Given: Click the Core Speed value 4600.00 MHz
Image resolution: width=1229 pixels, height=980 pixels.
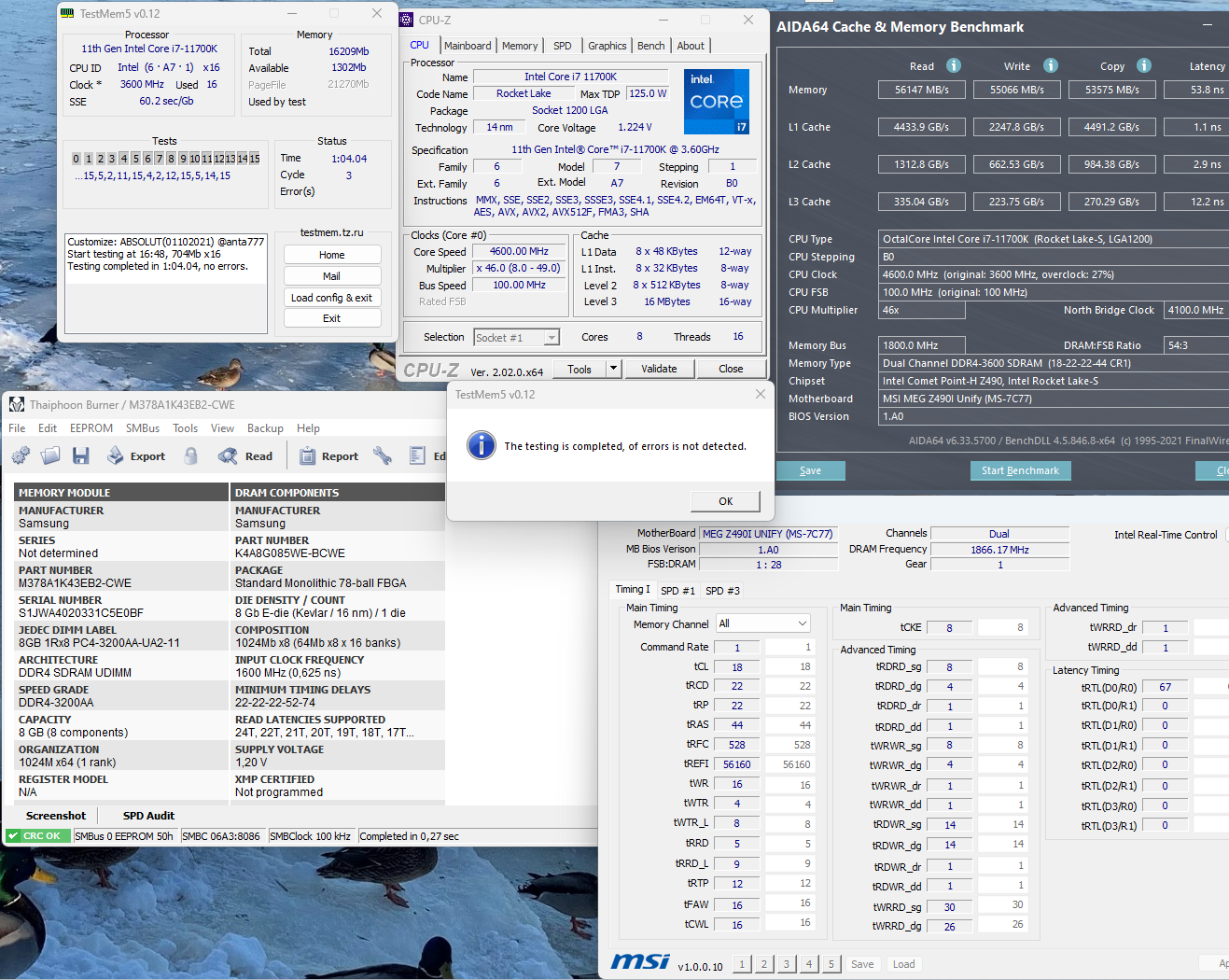Looking at the screenshot, I should pyautogui.click(x=519, y=251).
